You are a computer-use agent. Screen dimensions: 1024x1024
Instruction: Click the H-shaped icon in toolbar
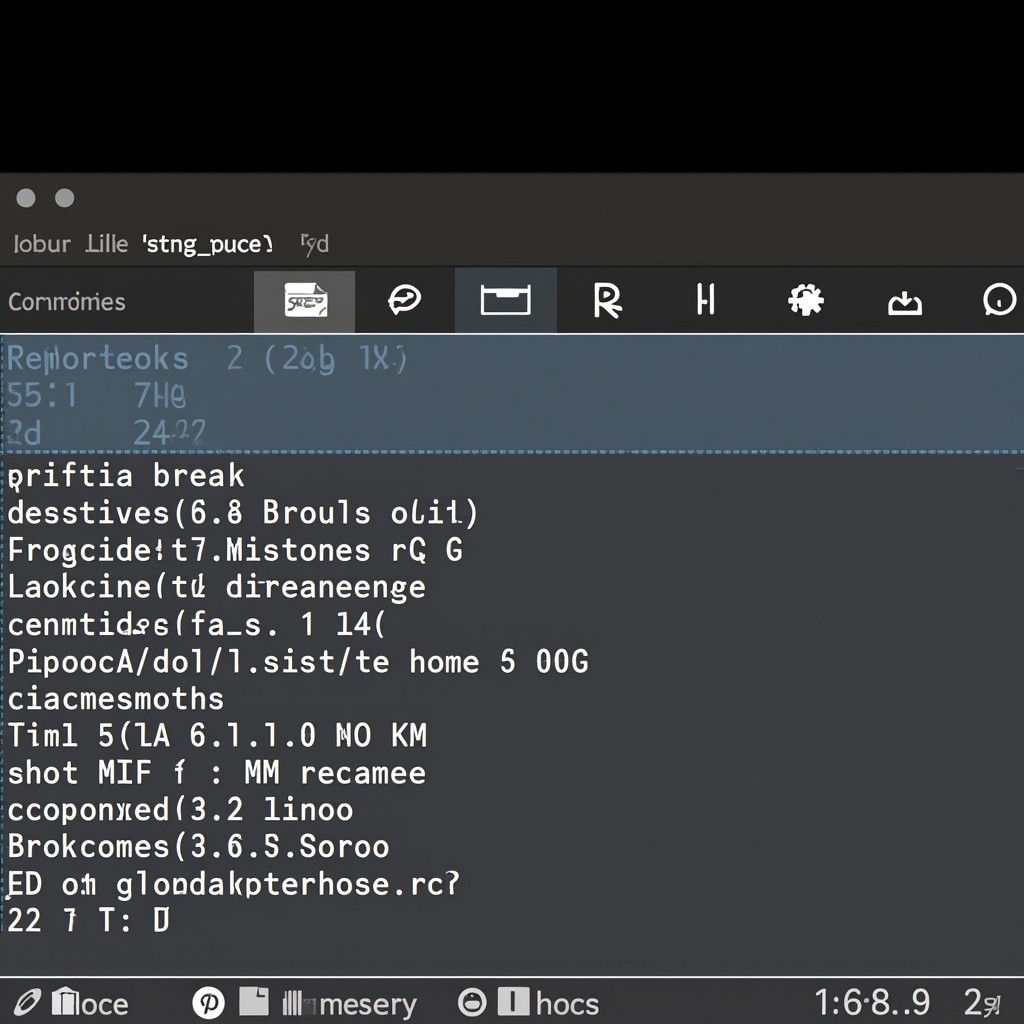pyautogui.click(x=706, y=300)
